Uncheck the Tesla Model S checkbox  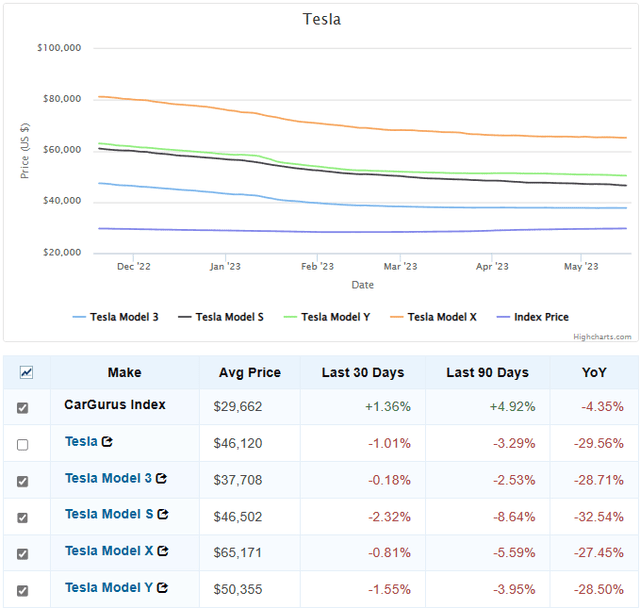coord(23,517)
